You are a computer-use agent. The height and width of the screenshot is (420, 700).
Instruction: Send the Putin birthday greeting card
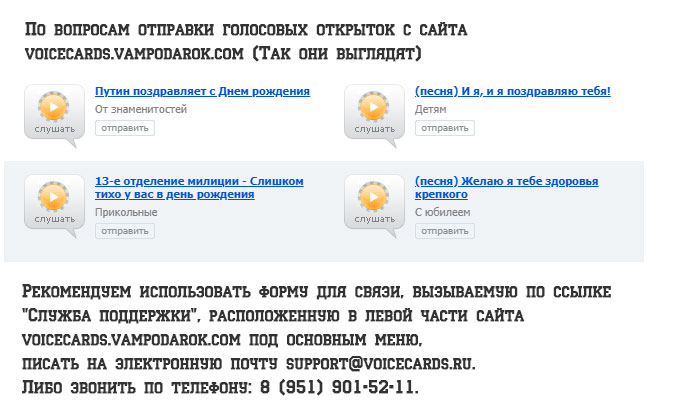[x=125, y=128]
